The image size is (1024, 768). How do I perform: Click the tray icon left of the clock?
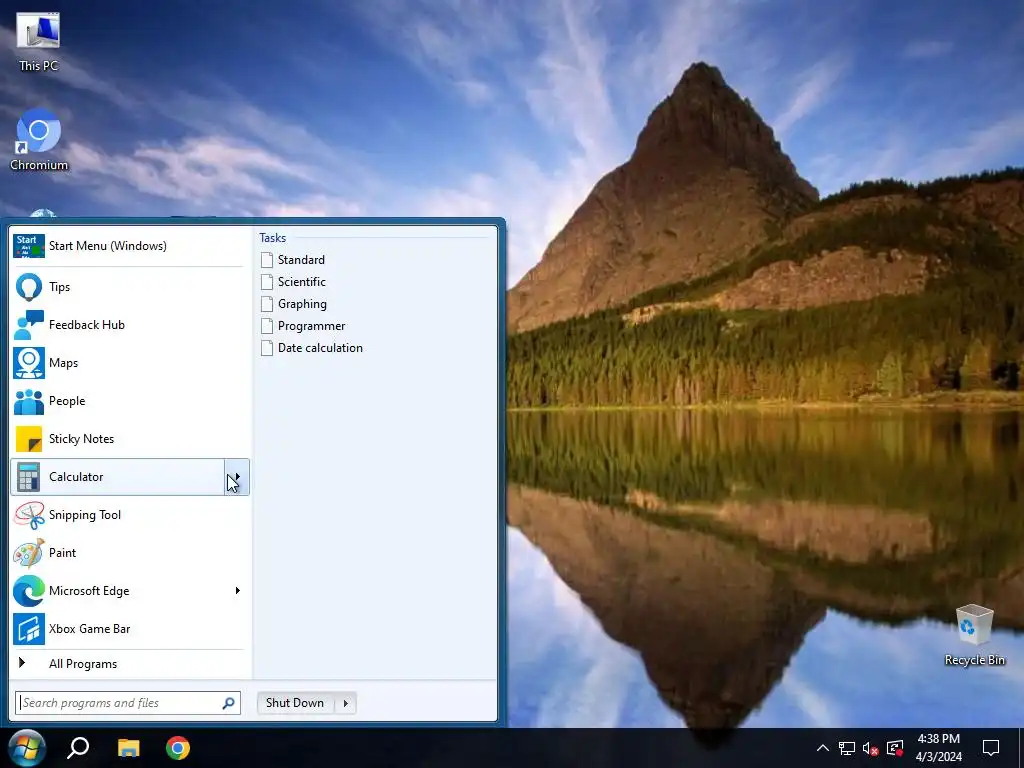[x=895, y=748]
